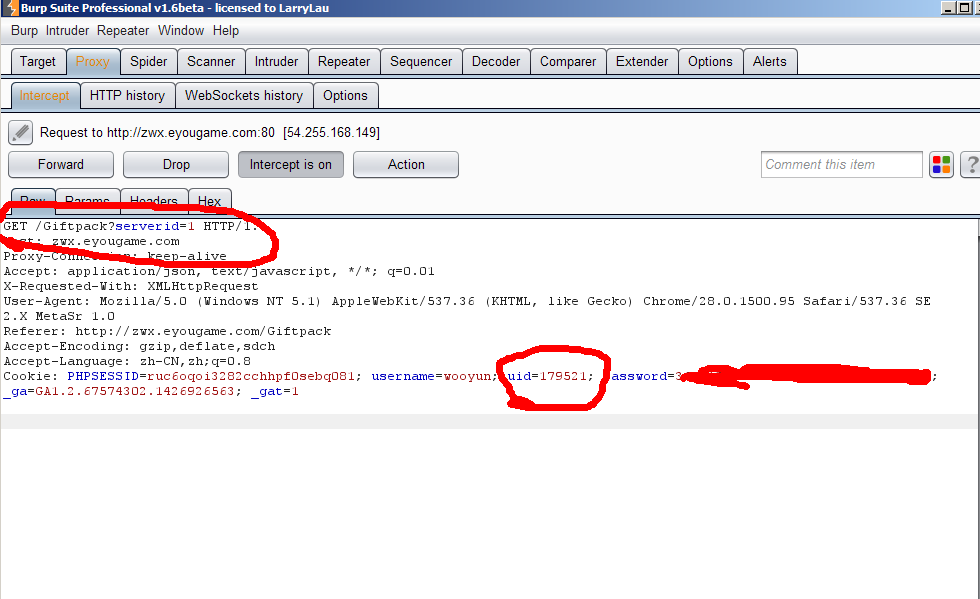This screenshot has height=599, width=980.
Task: Drop the intercepted request
Action: [x=176, y=164]
